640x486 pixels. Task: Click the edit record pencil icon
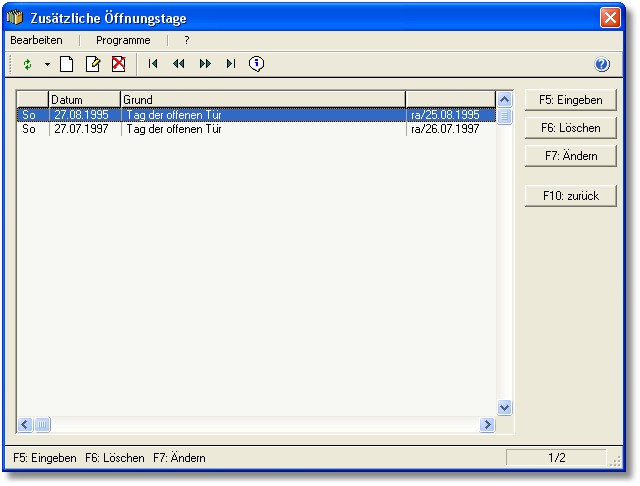[x=93, y=64]
